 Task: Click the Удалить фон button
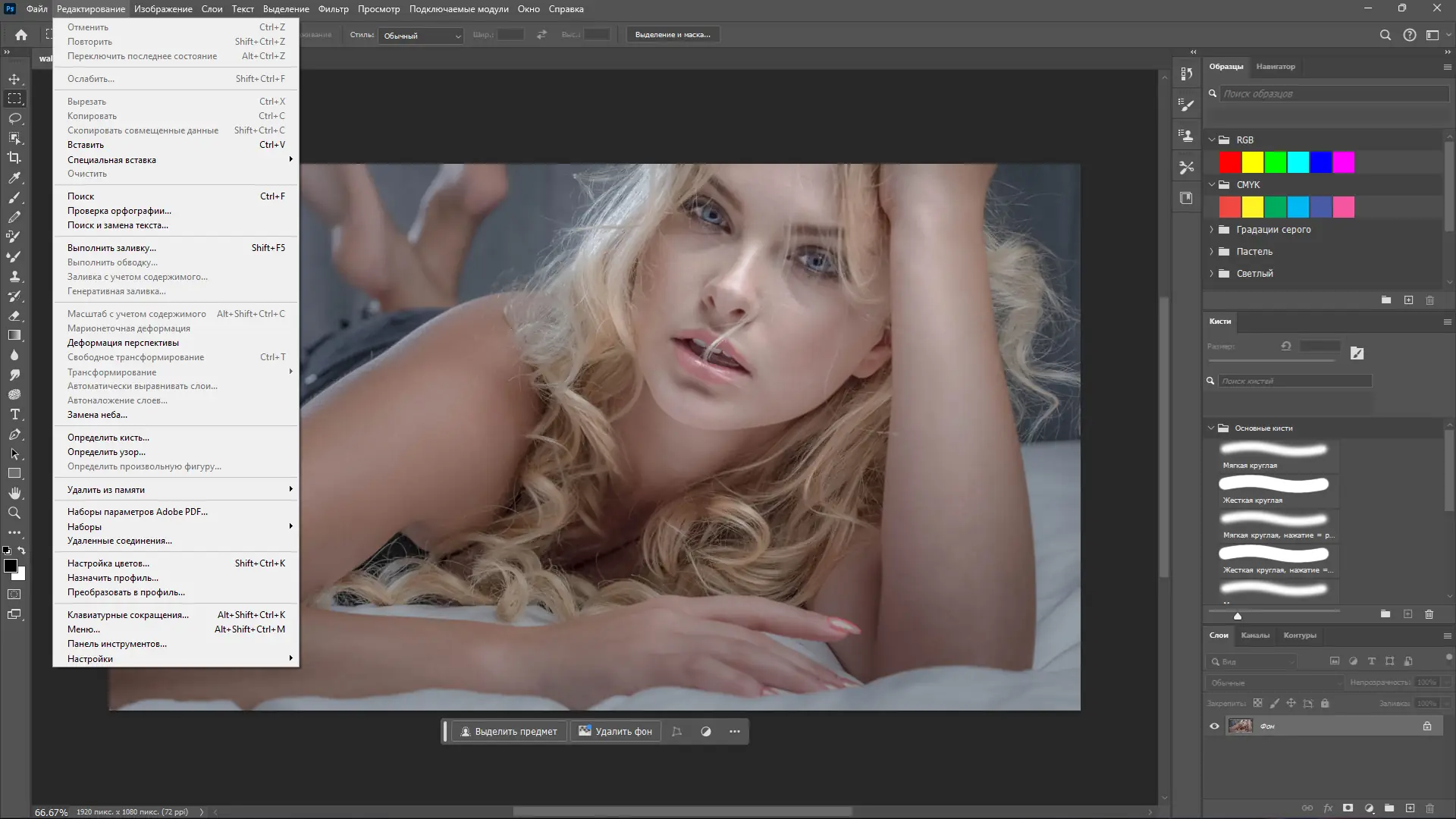pos(615,731)
